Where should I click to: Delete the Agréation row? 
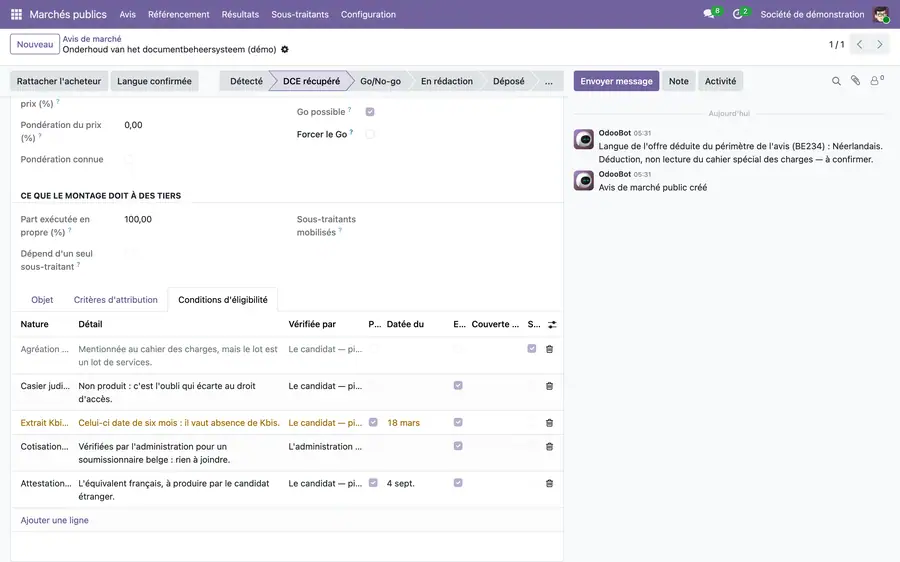pyautogui.click(x=549, y=349)
